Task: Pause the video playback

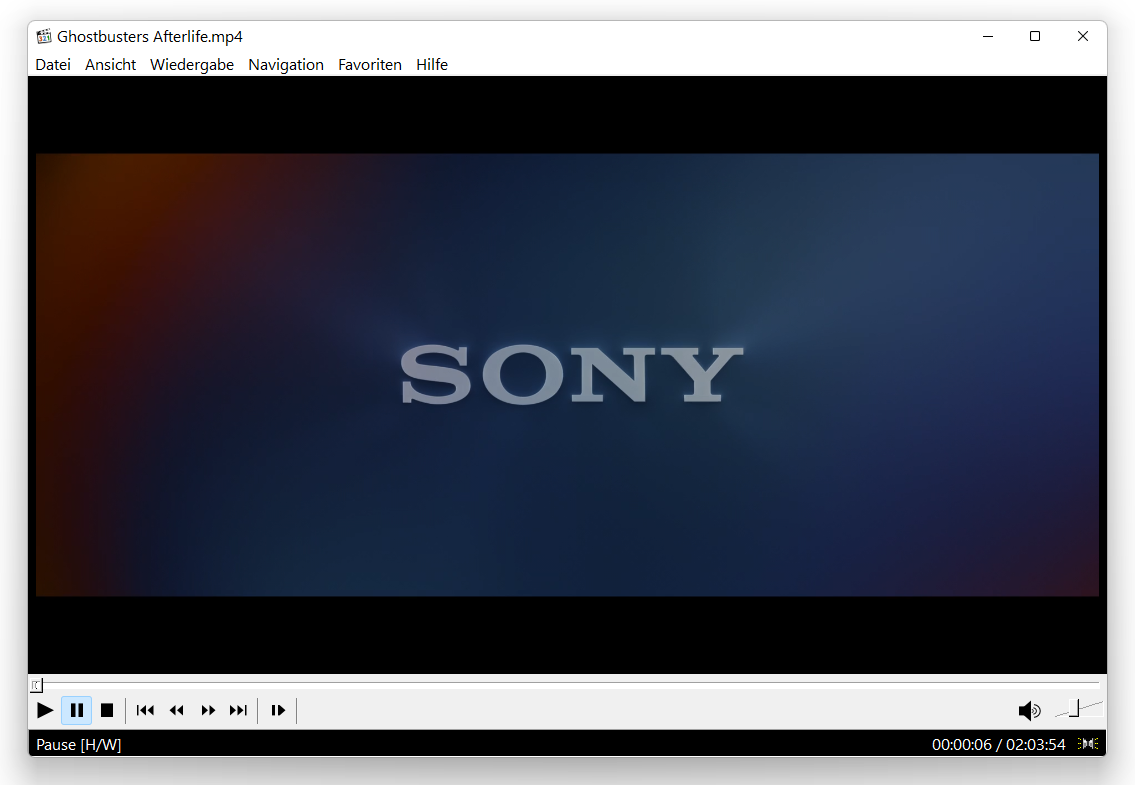Action: [77, 710]
